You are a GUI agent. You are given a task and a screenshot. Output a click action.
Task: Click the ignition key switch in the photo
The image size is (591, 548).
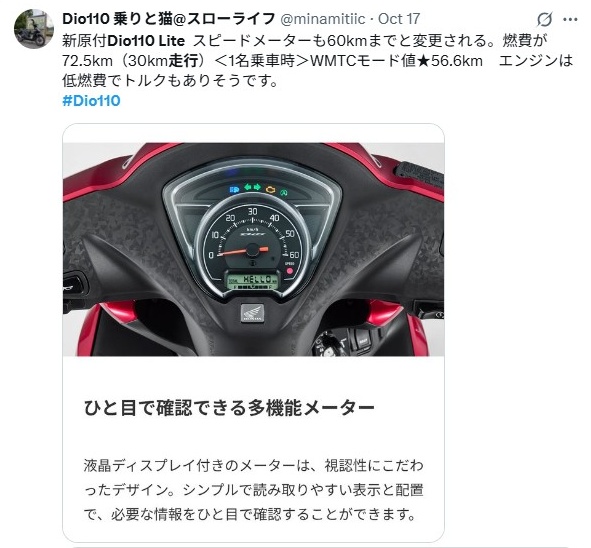[326, 346]
